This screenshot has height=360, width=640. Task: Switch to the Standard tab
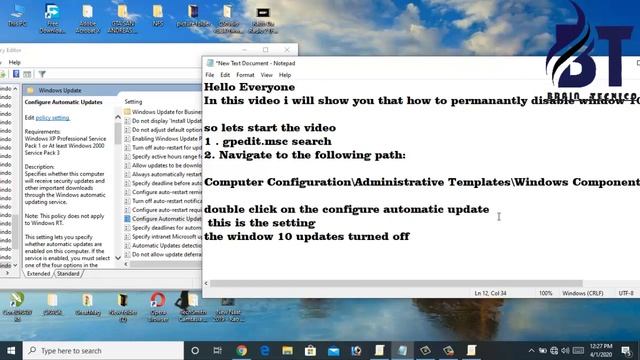(x=68, y=274)
